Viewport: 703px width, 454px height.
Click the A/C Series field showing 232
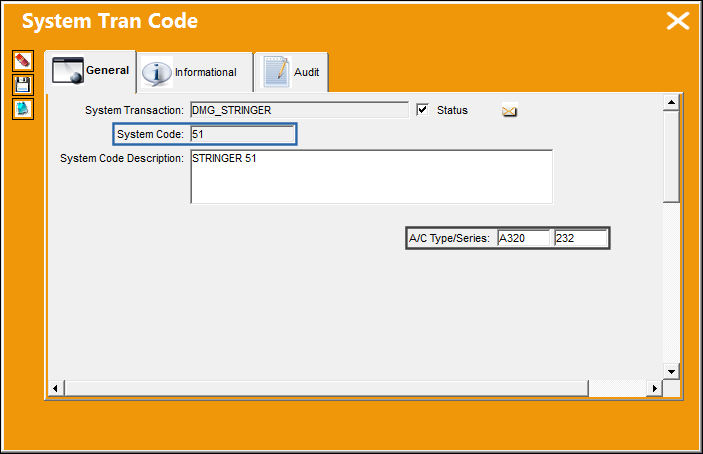(581, 238)
